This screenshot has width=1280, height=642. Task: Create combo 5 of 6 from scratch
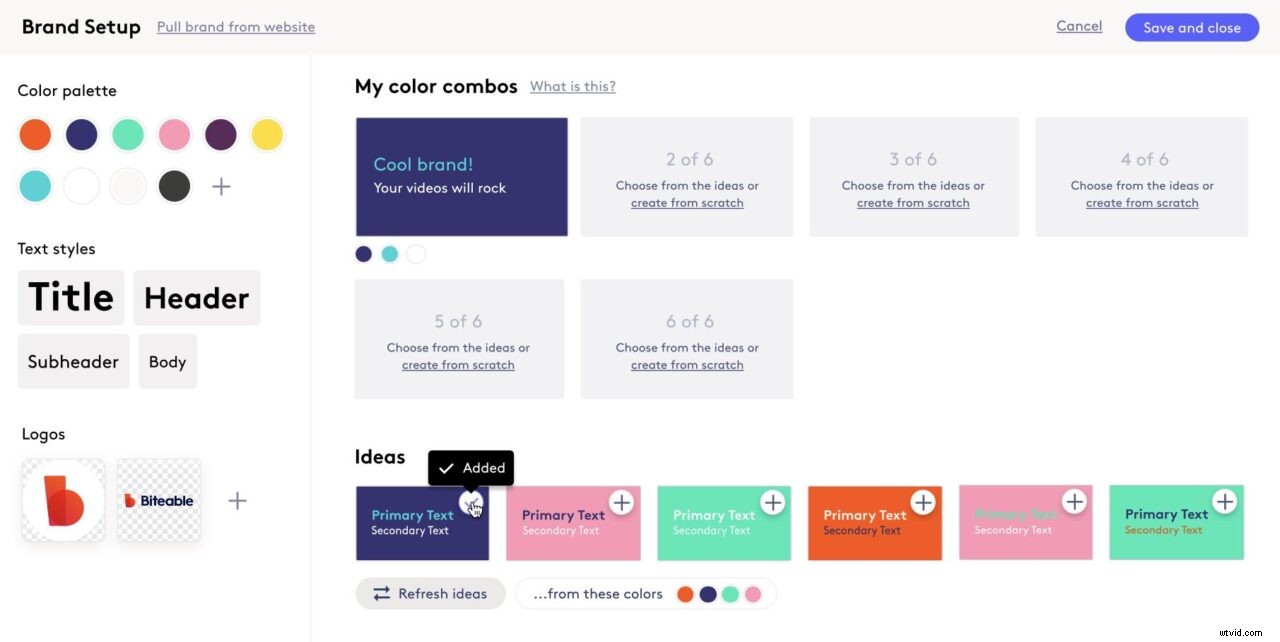(458, 365)
